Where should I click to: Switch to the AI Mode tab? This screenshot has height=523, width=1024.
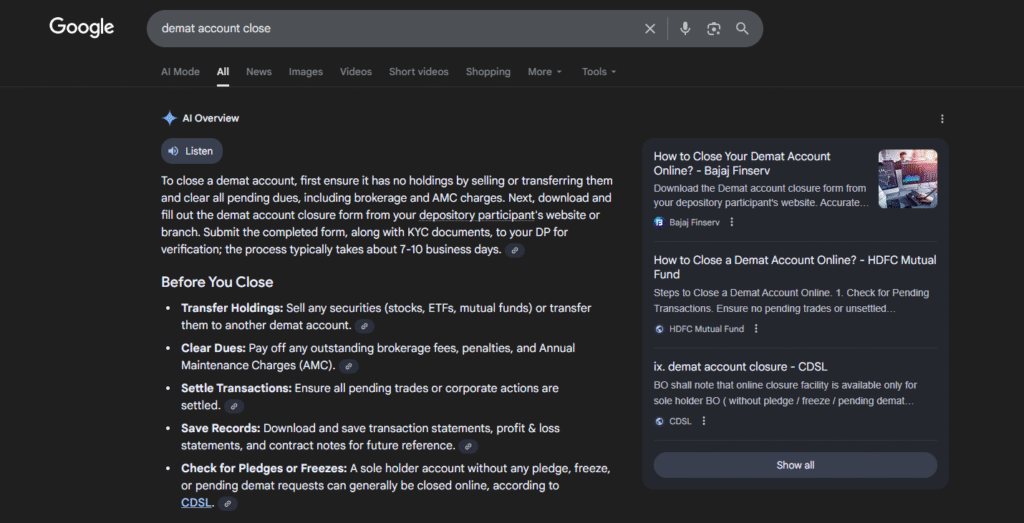pos(180,72)
